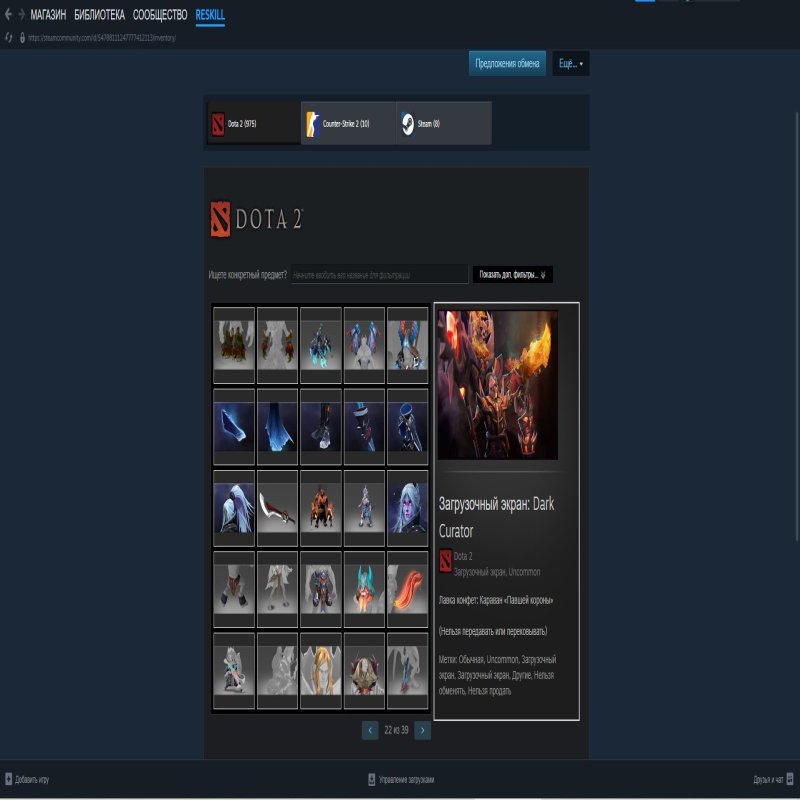Open the МАГАЗИН store menu
The image size is (800, 800).
point(48,16)
